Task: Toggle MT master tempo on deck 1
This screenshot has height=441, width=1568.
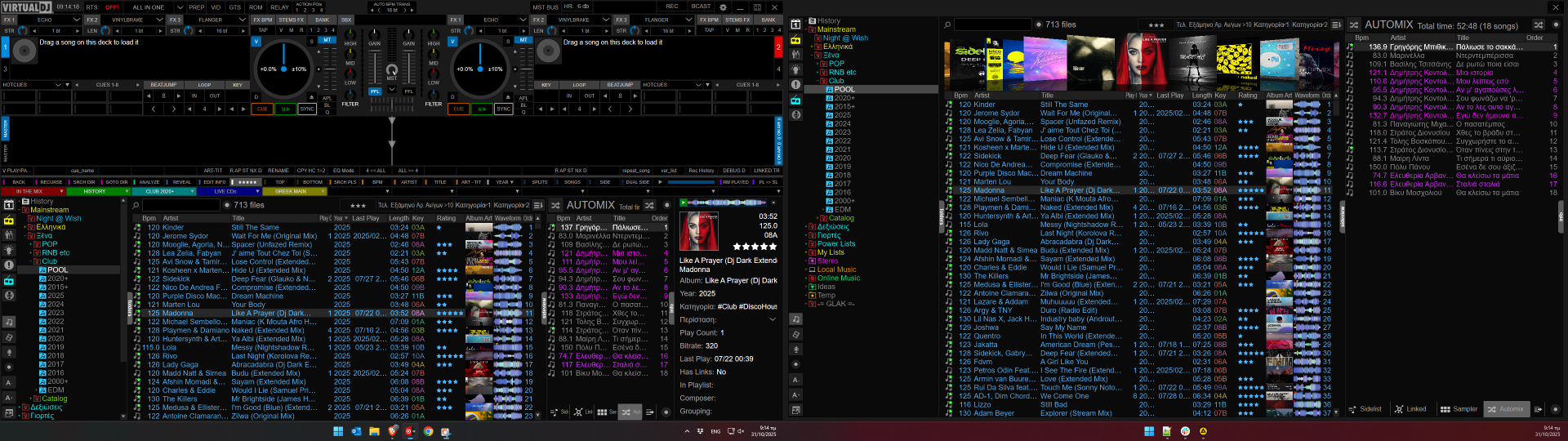Action: 327,40
